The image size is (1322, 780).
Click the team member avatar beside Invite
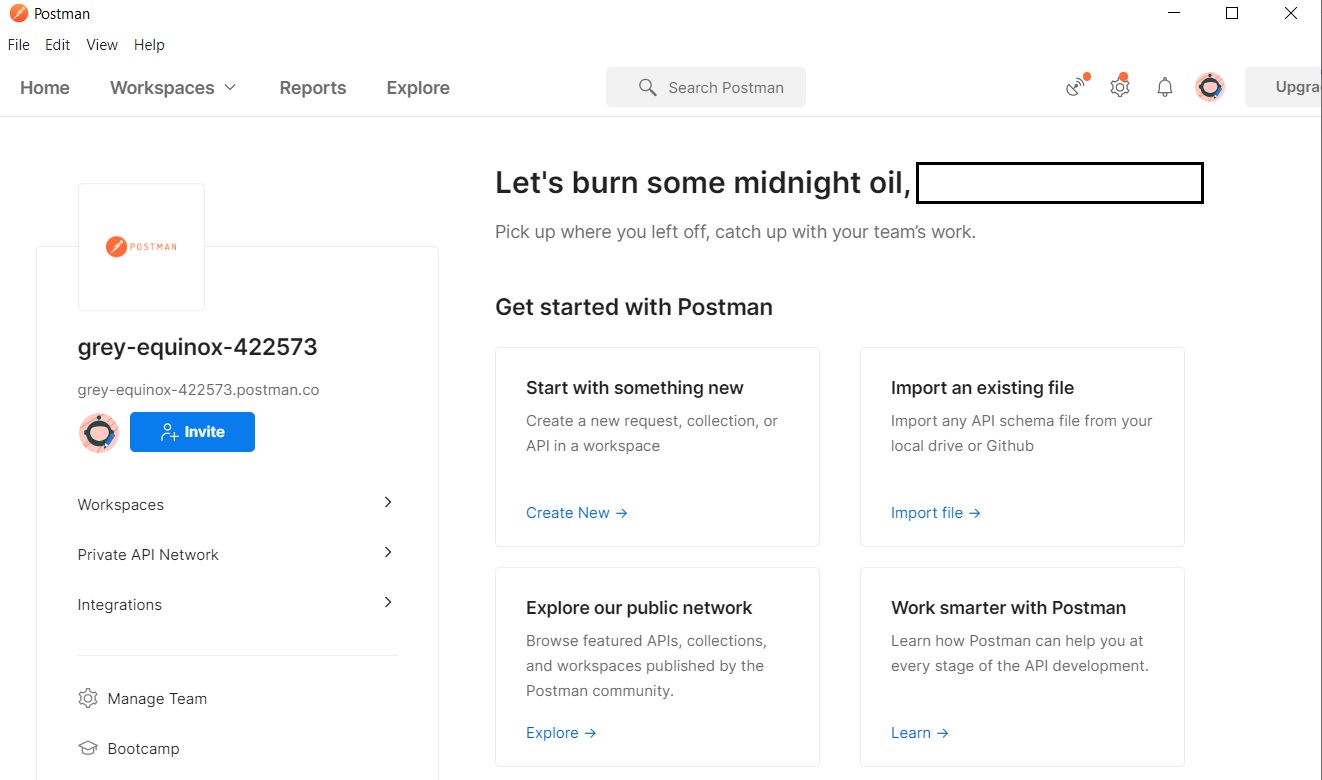tap(99, 432)
